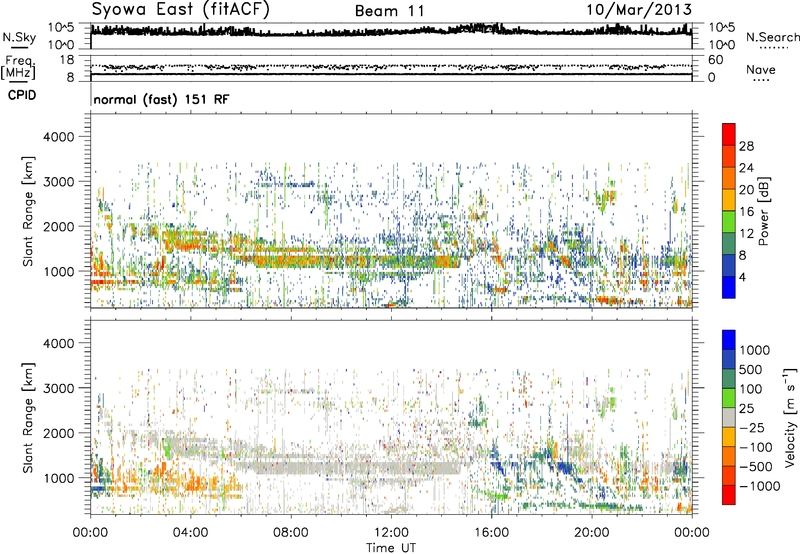This screenshot has width=800, height=554.
Task: Click the gray -25 to 25 Velocity band
Action: (729, 417)
